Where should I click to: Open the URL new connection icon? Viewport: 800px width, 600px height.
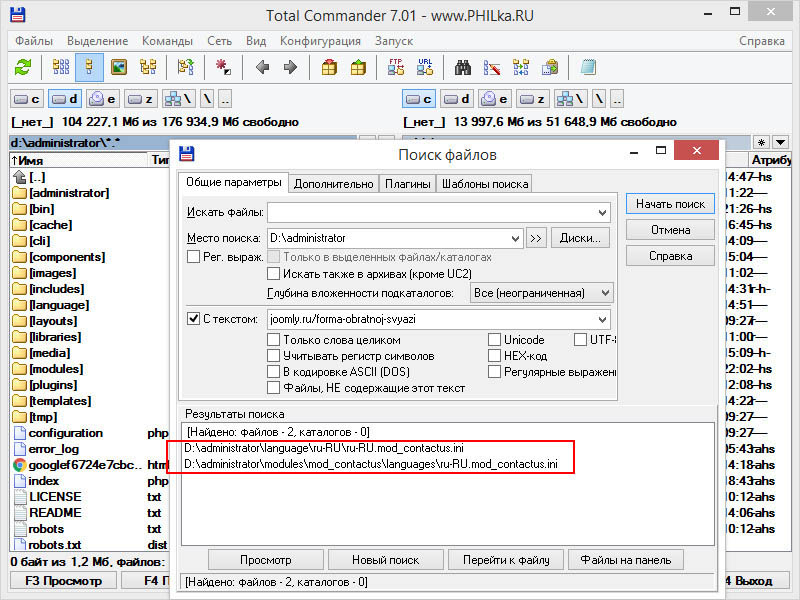(x=425, y=67)
